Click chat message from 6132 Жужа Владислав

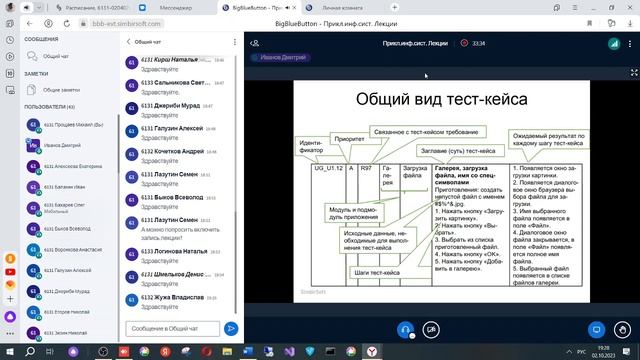pyautogui.click(x=180, y=302)
